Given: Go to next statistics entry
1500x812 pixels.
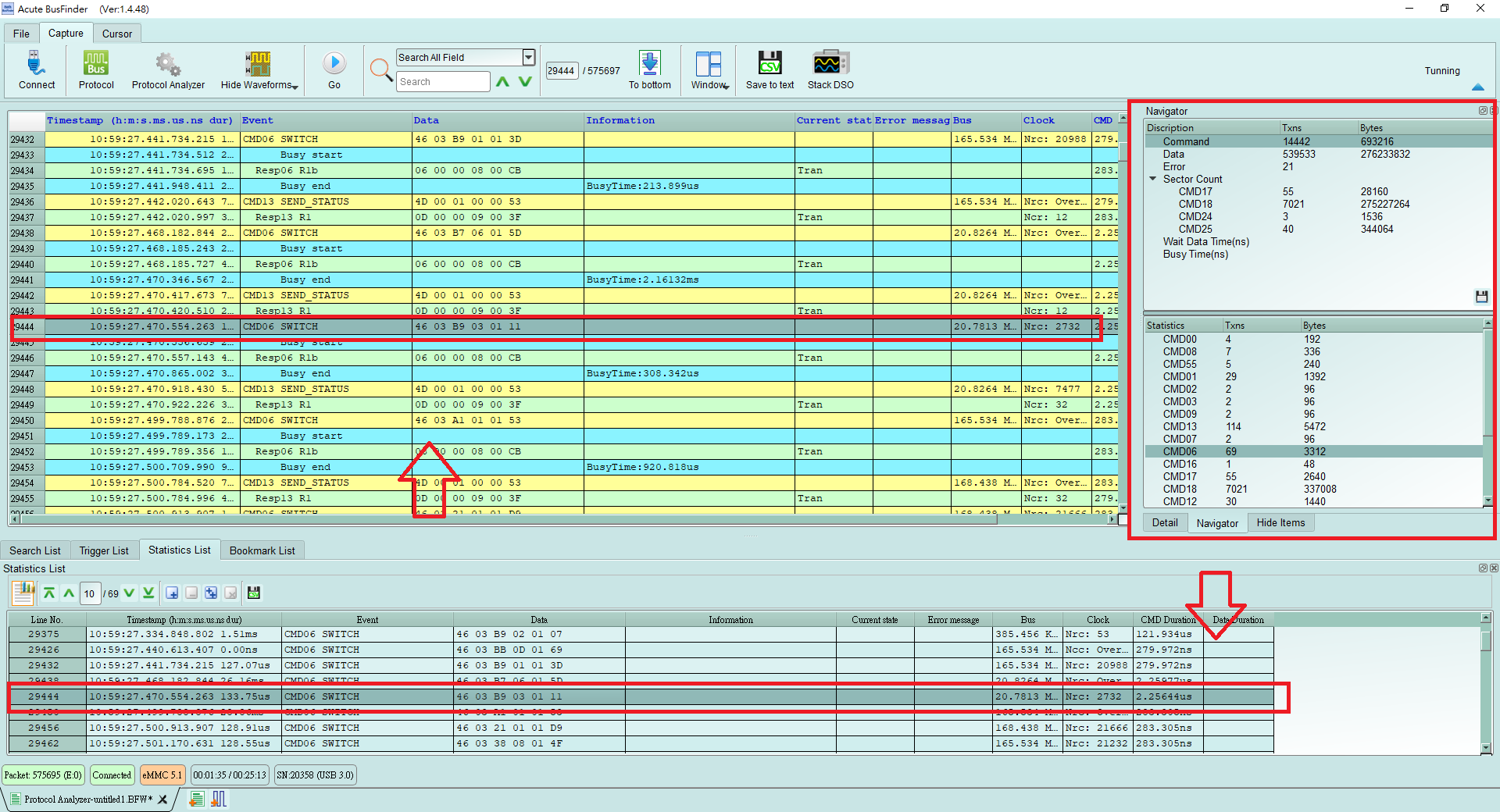Looking at the screenshot, I should click(129, 593).
